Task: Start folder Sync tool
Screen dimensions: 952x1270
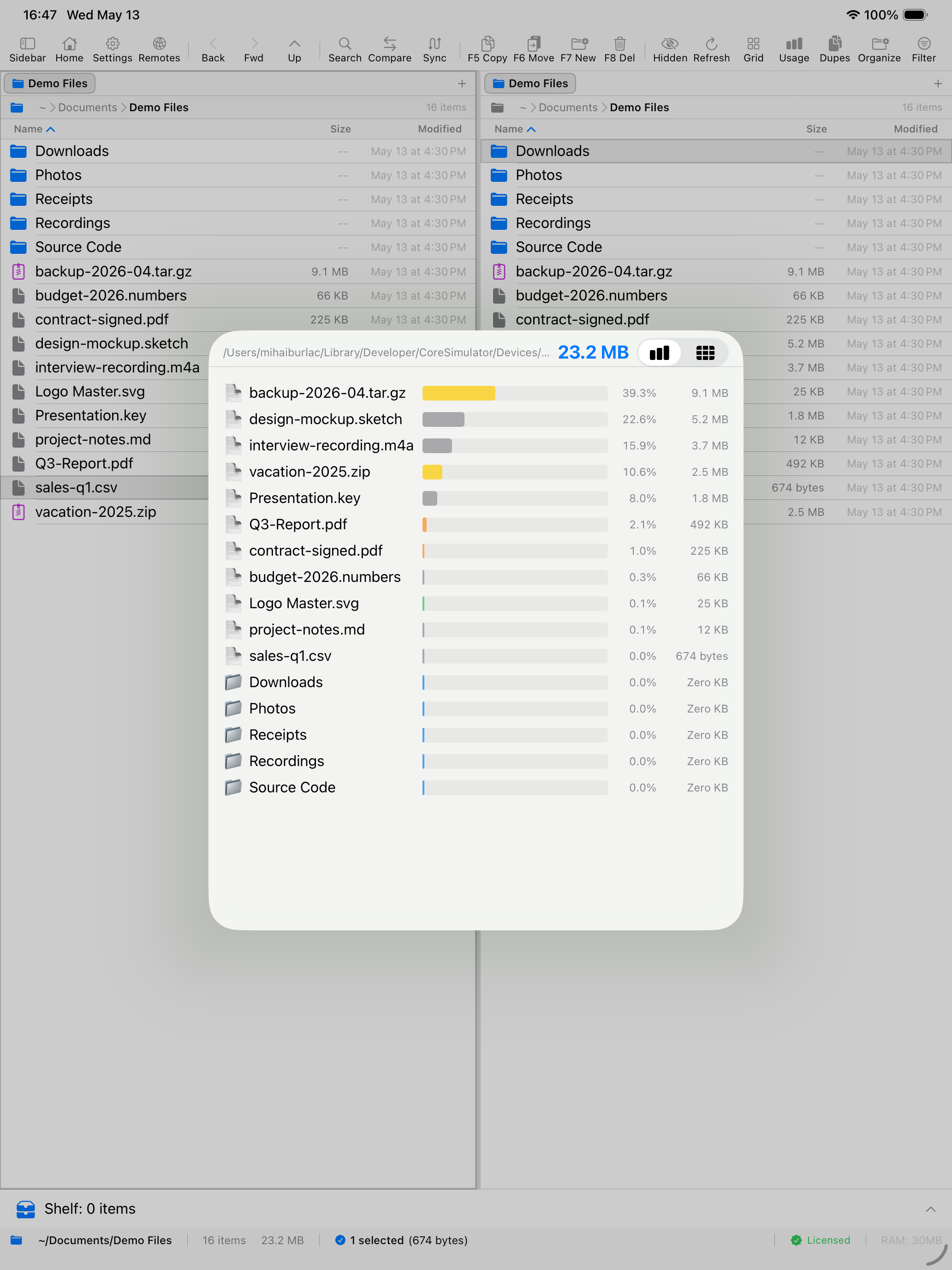Action: pos(434,50)
